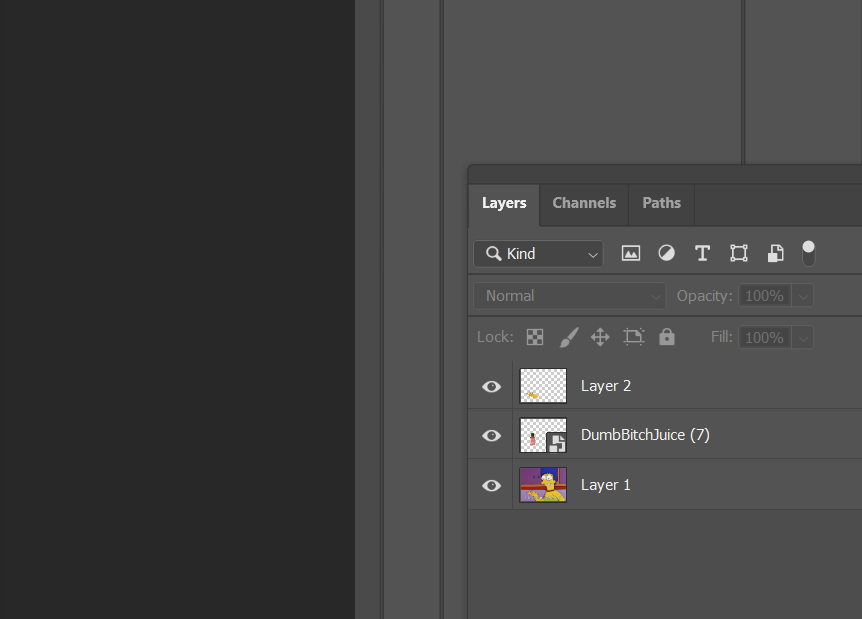Hide Layer 2 visibility eye
This screenshot has width=862, height=619.
coord(491,386)
